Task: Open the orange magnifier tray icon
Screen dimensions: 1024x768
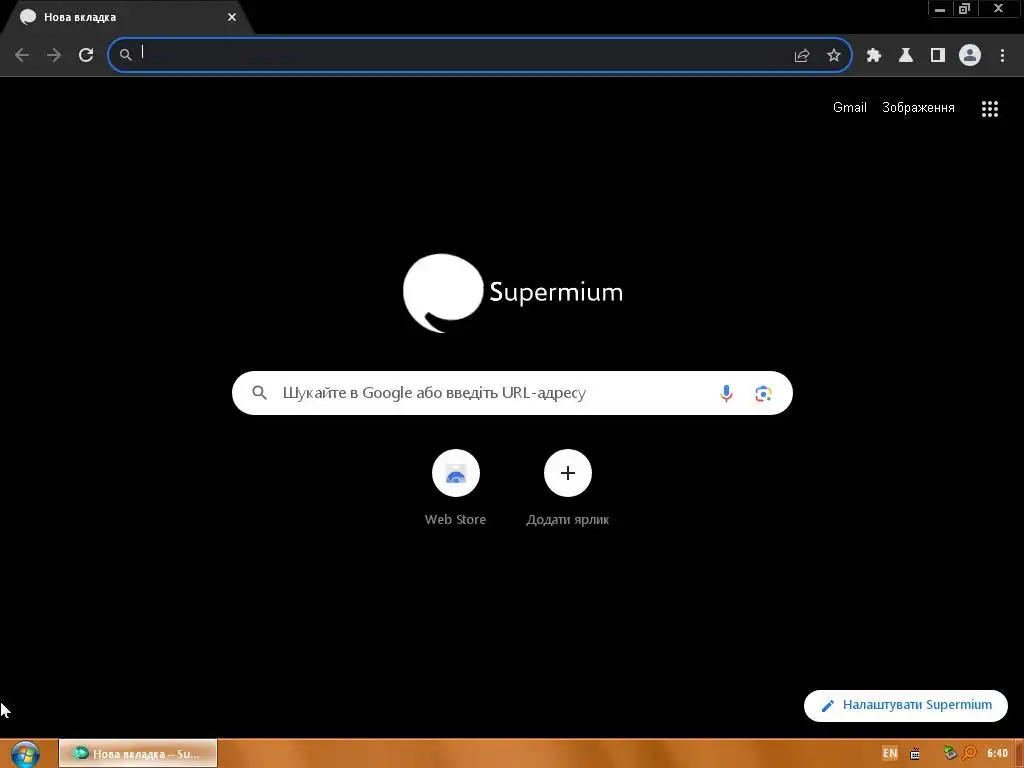Action: click(969, 754)
